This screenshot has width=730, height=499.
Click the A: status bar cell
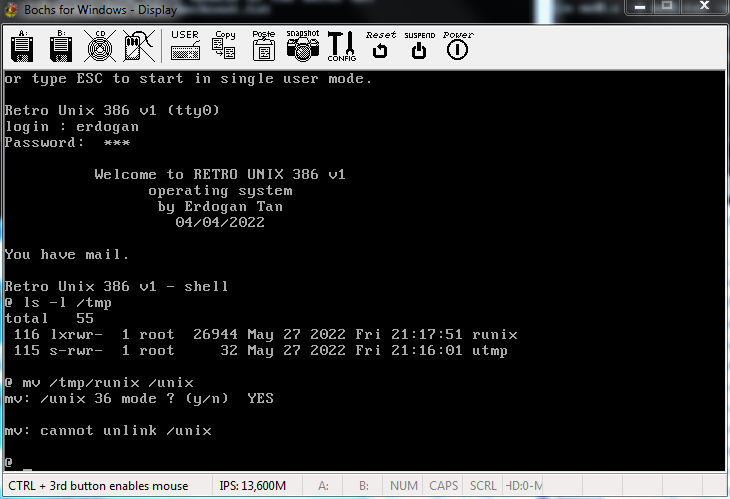(x=323, y=486)
